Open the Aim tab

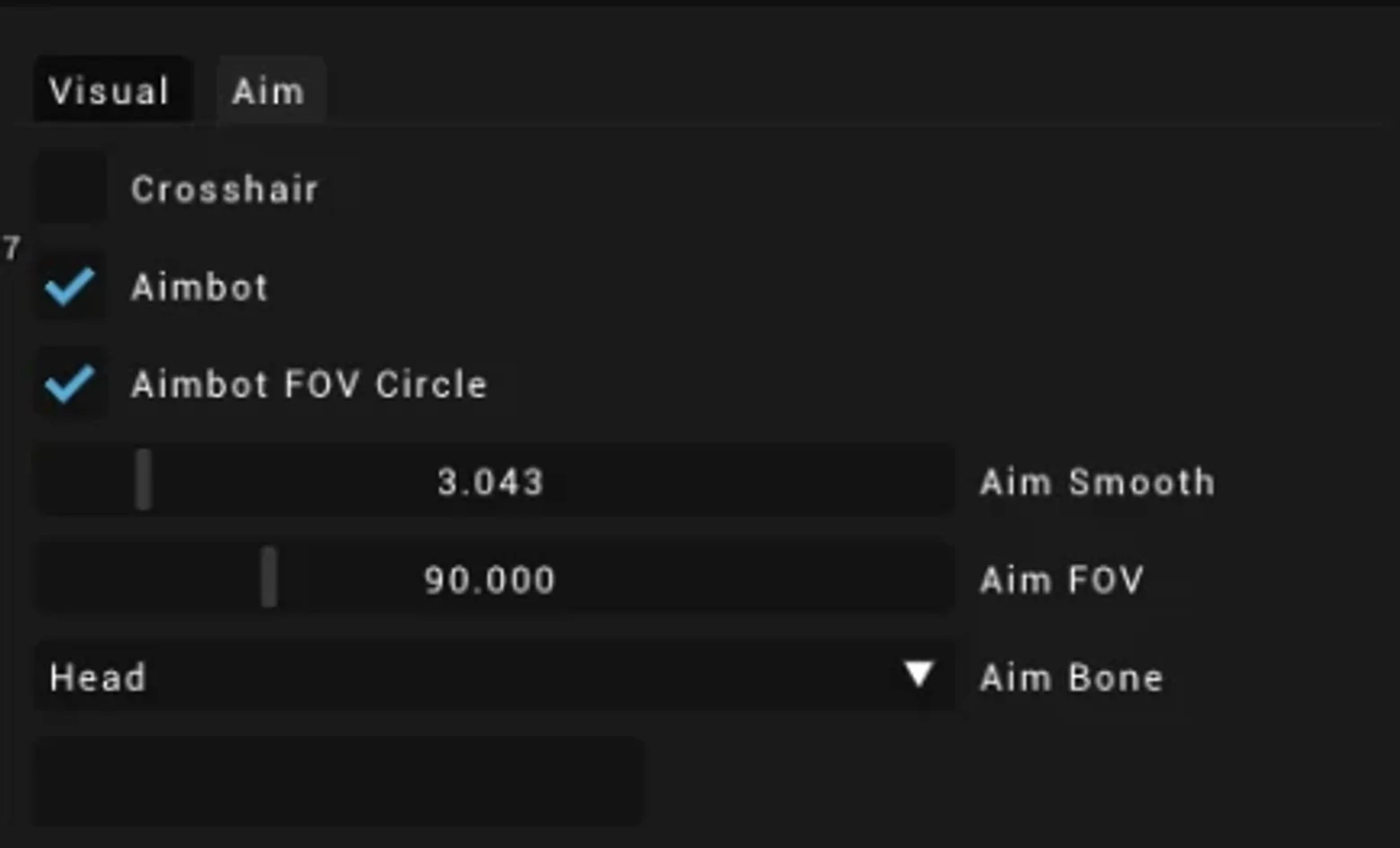269,90
